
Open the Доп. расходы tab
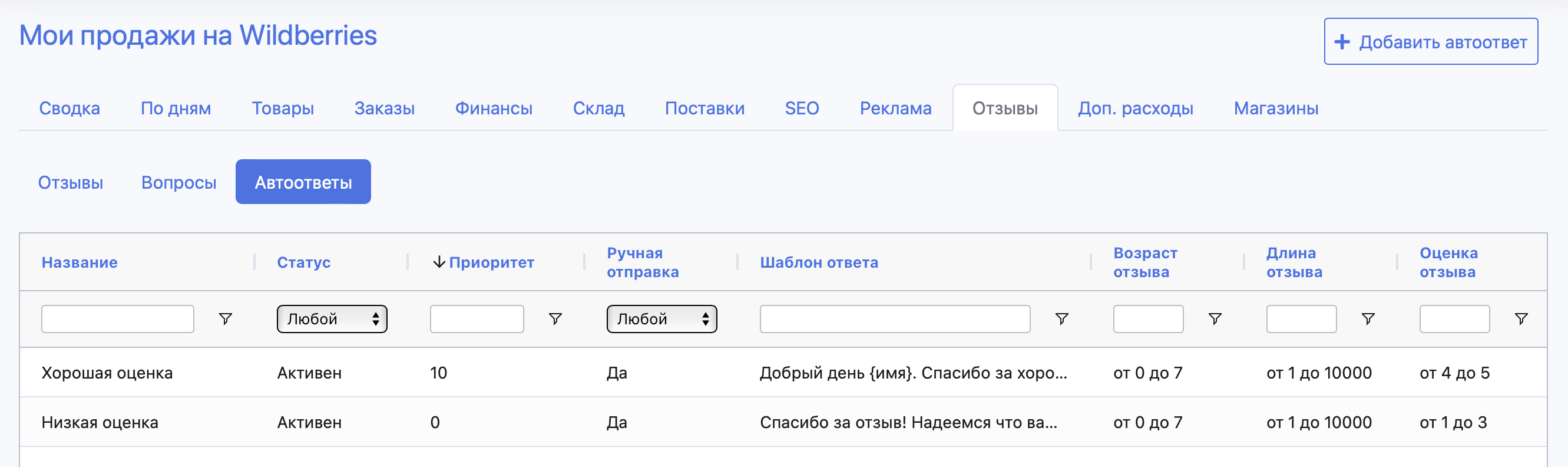point(1136,108)
